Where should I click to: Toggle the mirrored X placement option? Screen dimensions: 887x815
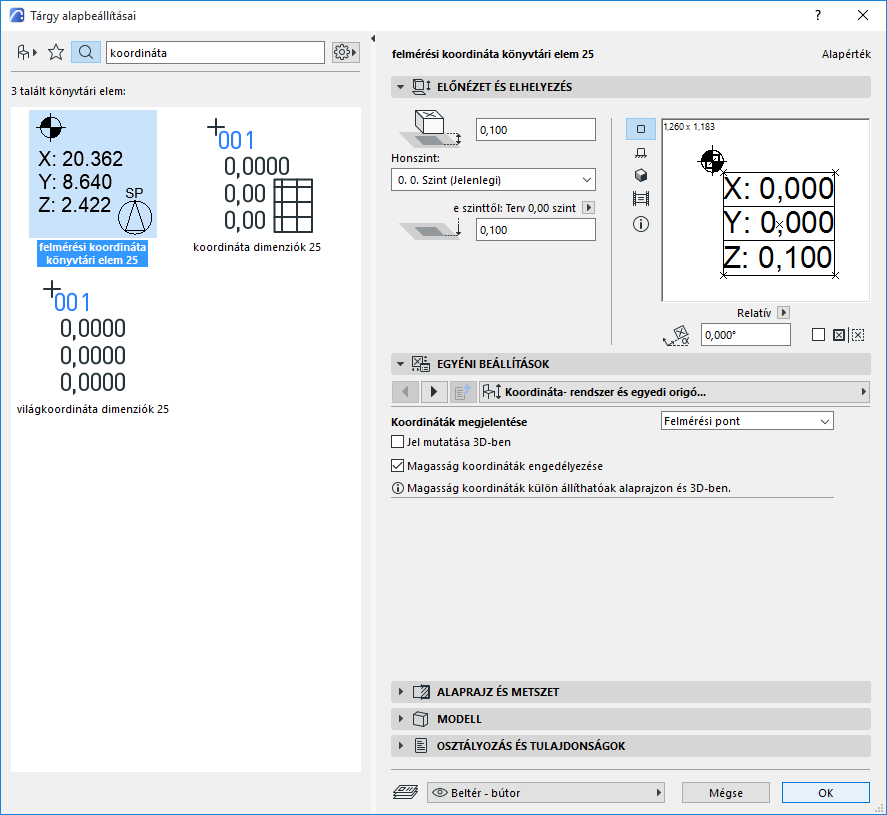tap(839, 335)
